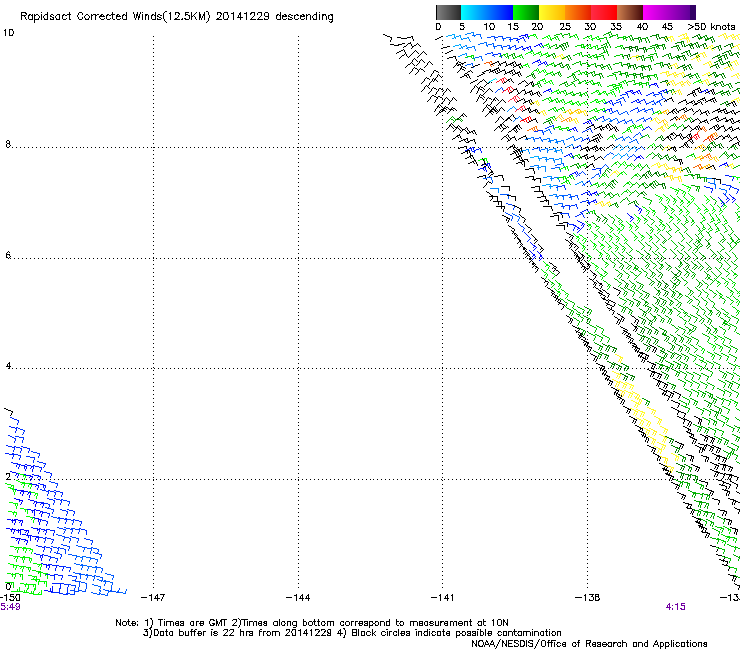Click legend tick label '40'
Image resolution: width=740 pixels, height=650 pixels.
point(642,27)
